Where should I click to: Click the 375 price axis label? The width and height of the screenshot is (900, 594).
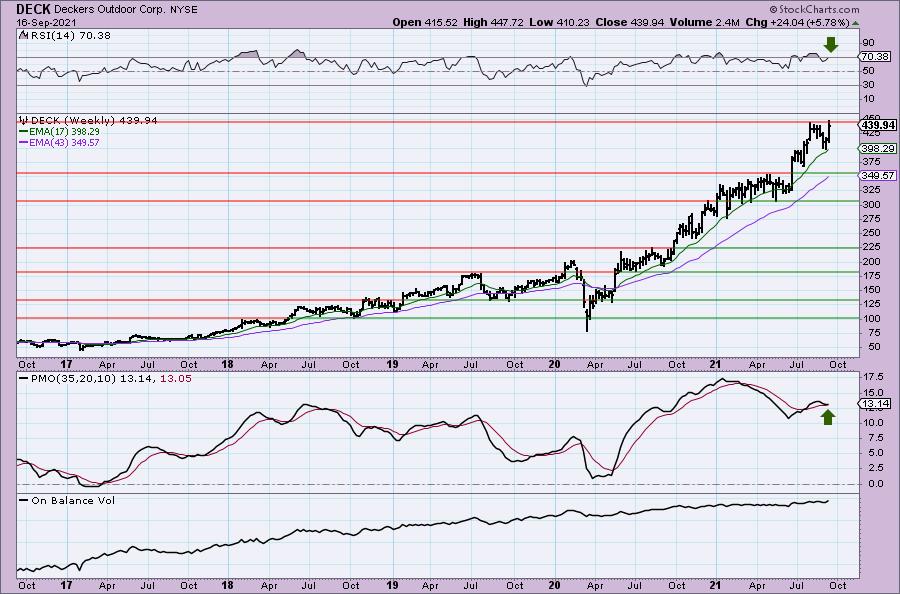[x=871, y=161]
